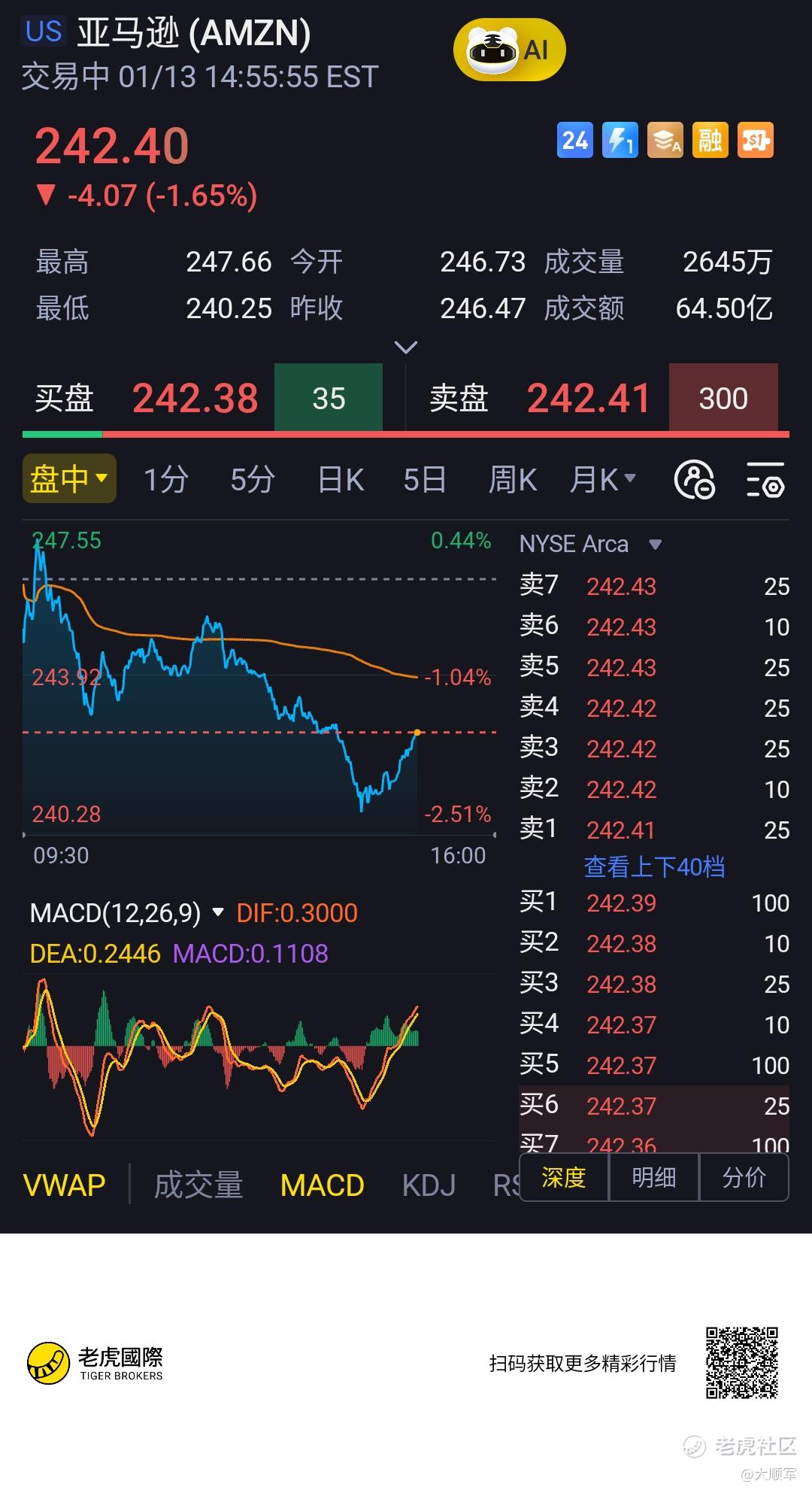Image resolution: width=812 pixels, height=1493 pixels.
Task: Click the Tiger Brokers logo
Action: click(x=95, y=1364)
